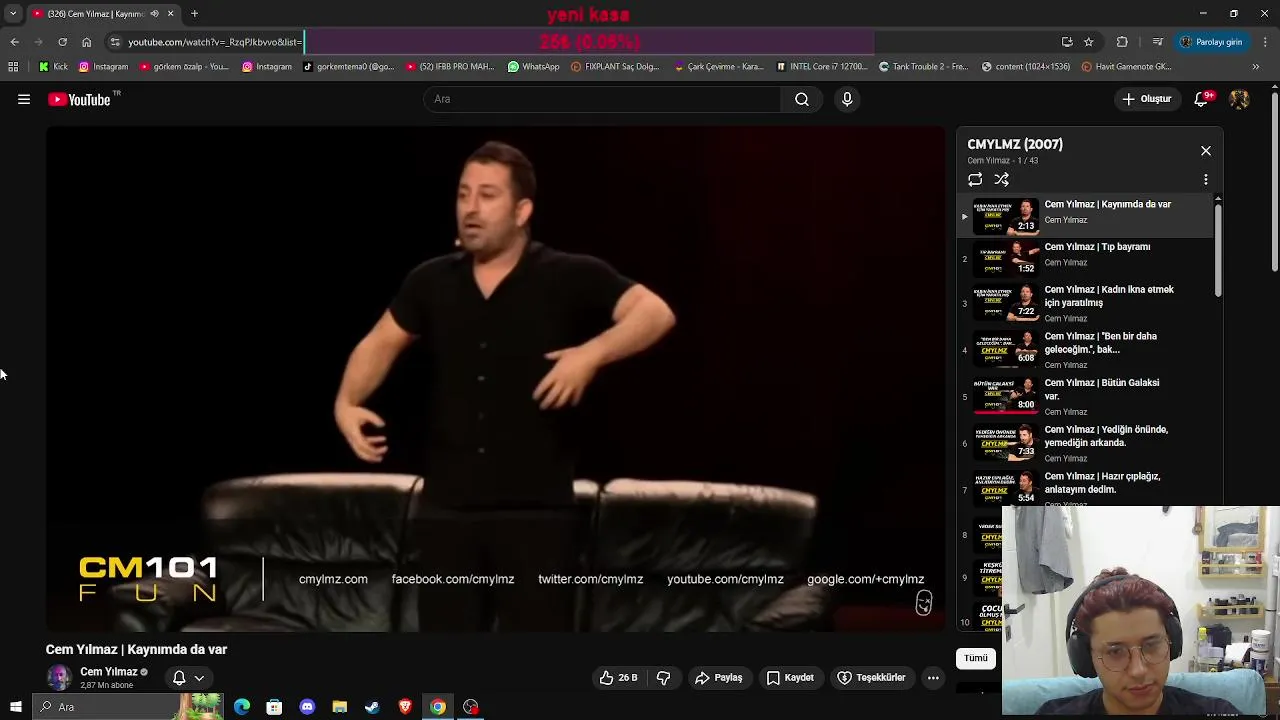Show more bookmarks overflow chevron
The image size is (1280, 720).
point(1257,67)
